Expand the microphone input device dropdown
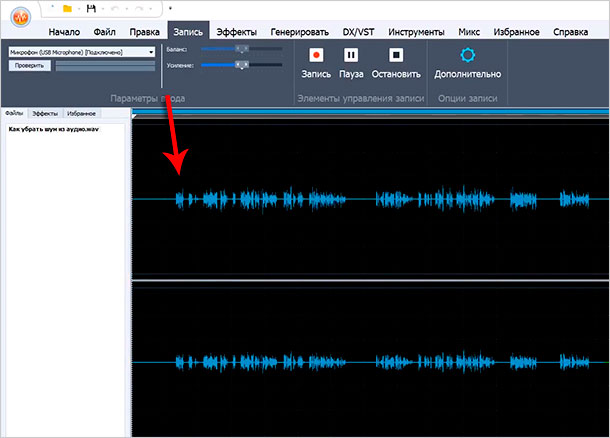Image resolution: width=610 pixels, height=438 pixels. pos(151,52)
